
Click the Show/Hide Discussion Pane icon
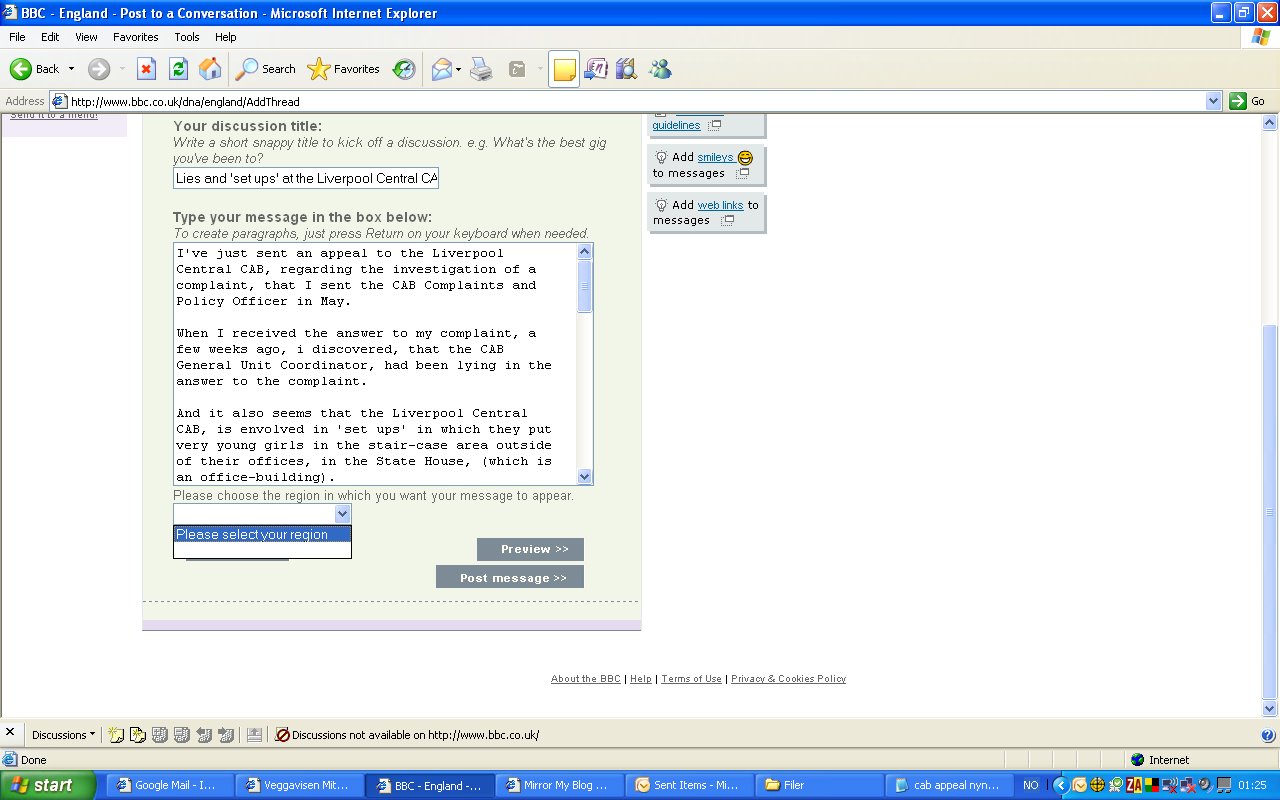click(x=254, y=734)
